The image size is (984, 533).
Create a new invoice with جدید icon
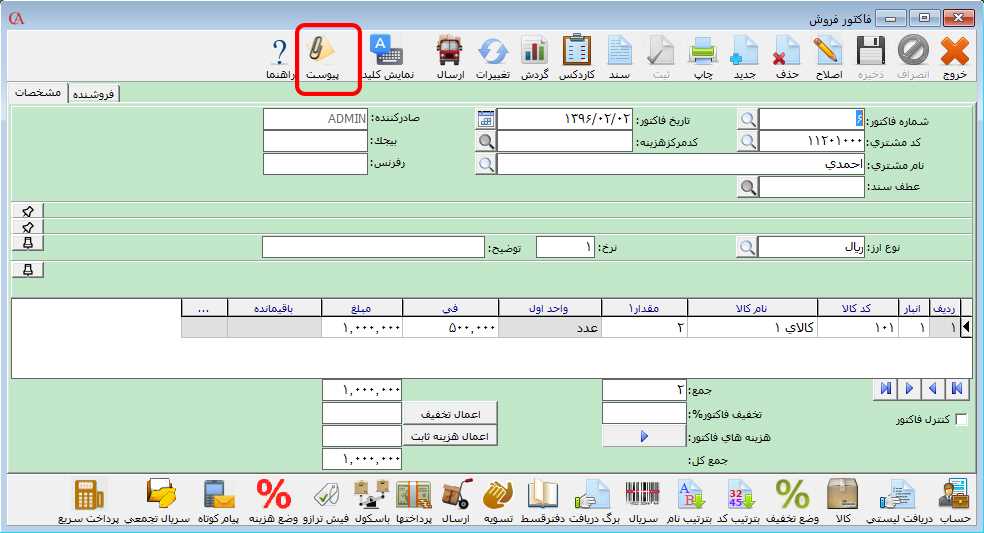pos(745,57)
